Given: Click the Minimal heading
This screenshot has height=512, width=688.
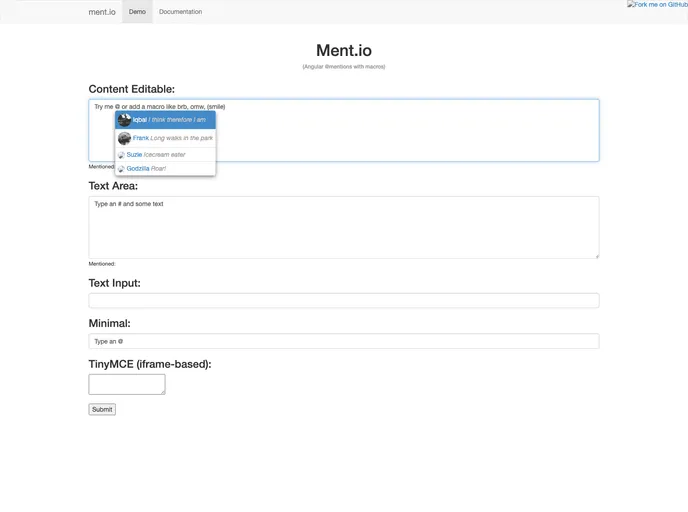Looking at the screenshot, I should 110,323.
